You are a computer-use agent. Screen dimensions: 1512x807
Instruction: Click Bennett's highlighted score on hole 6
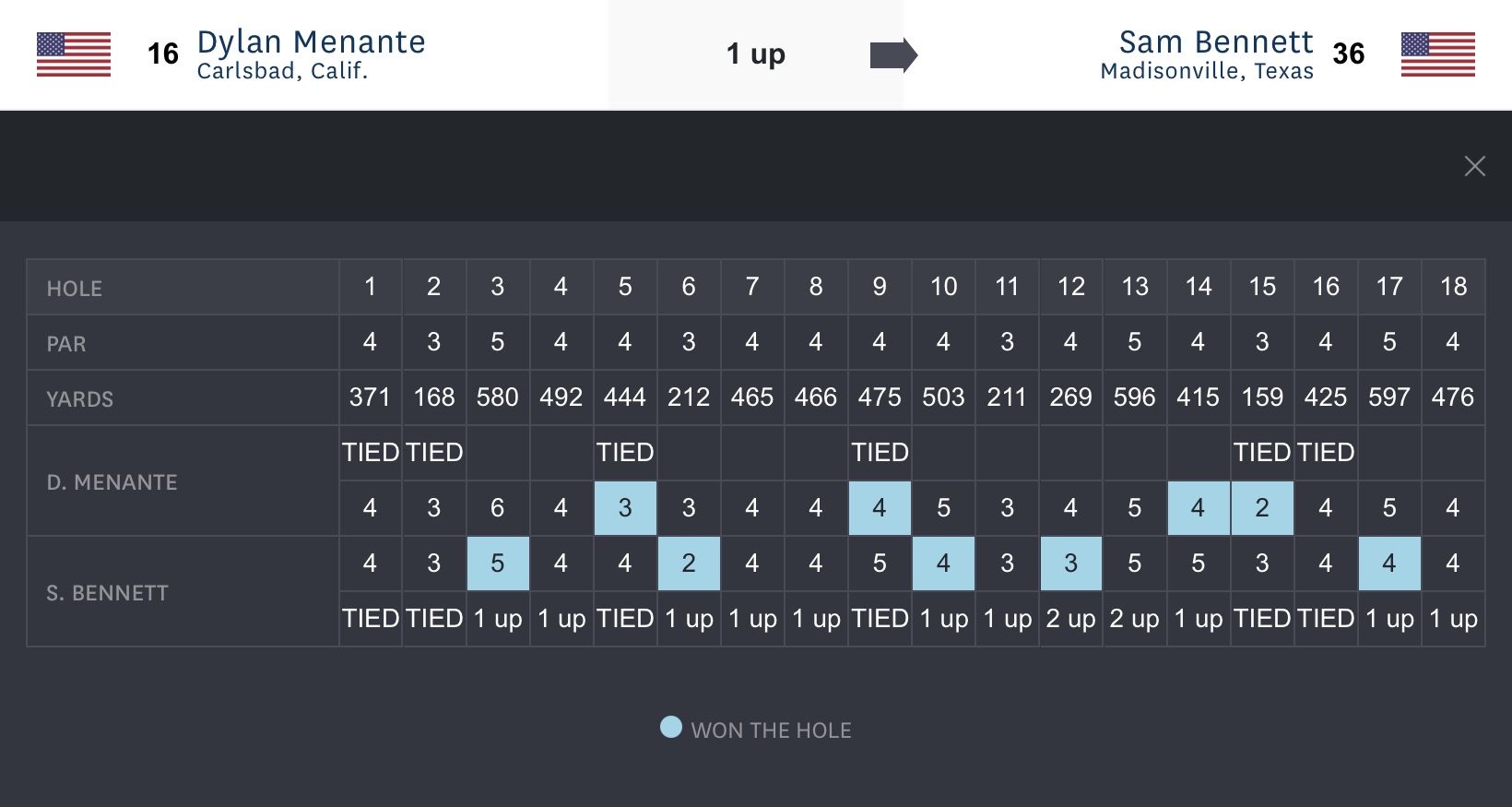click(689, 564)
